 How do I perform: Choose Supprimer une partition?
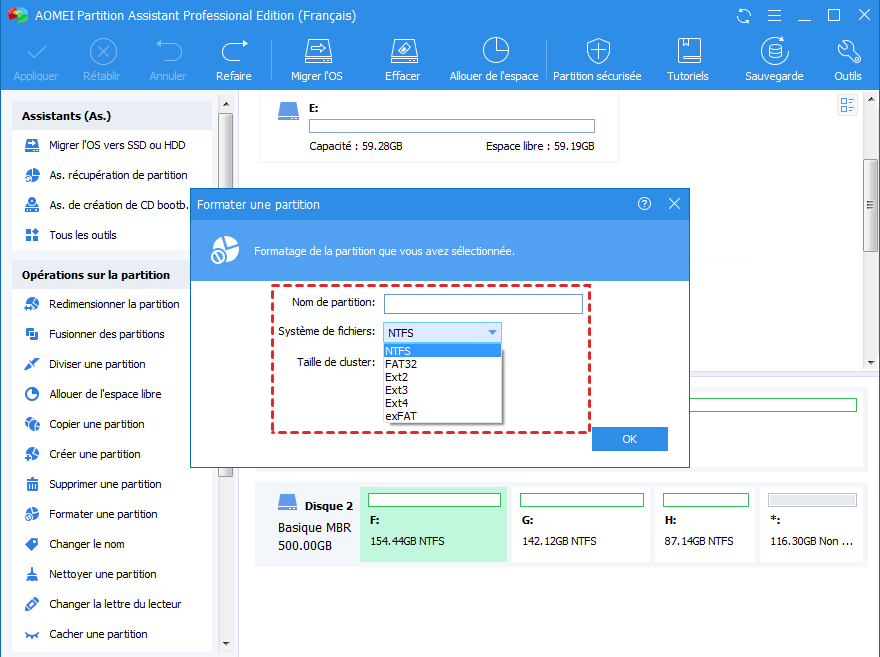tap(105, 484)
